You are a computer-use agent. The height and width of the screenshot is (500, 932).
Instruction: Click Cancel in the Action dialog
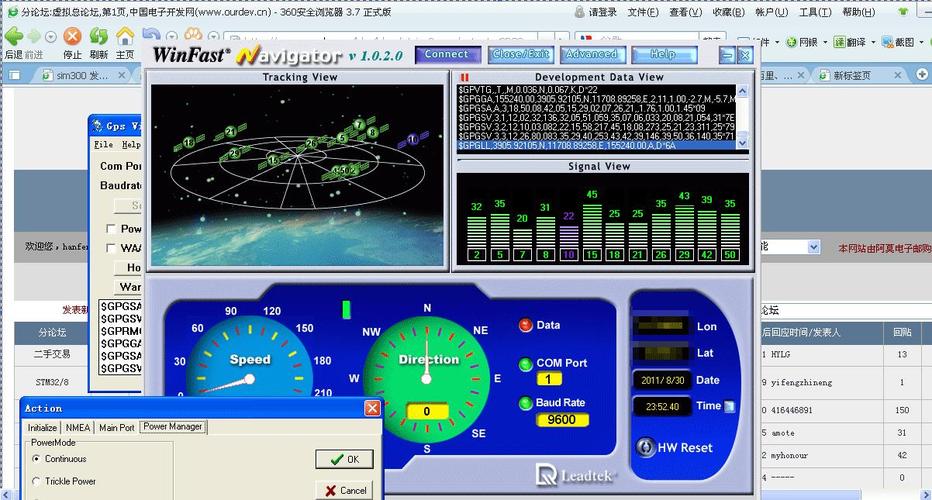point(345,490)
